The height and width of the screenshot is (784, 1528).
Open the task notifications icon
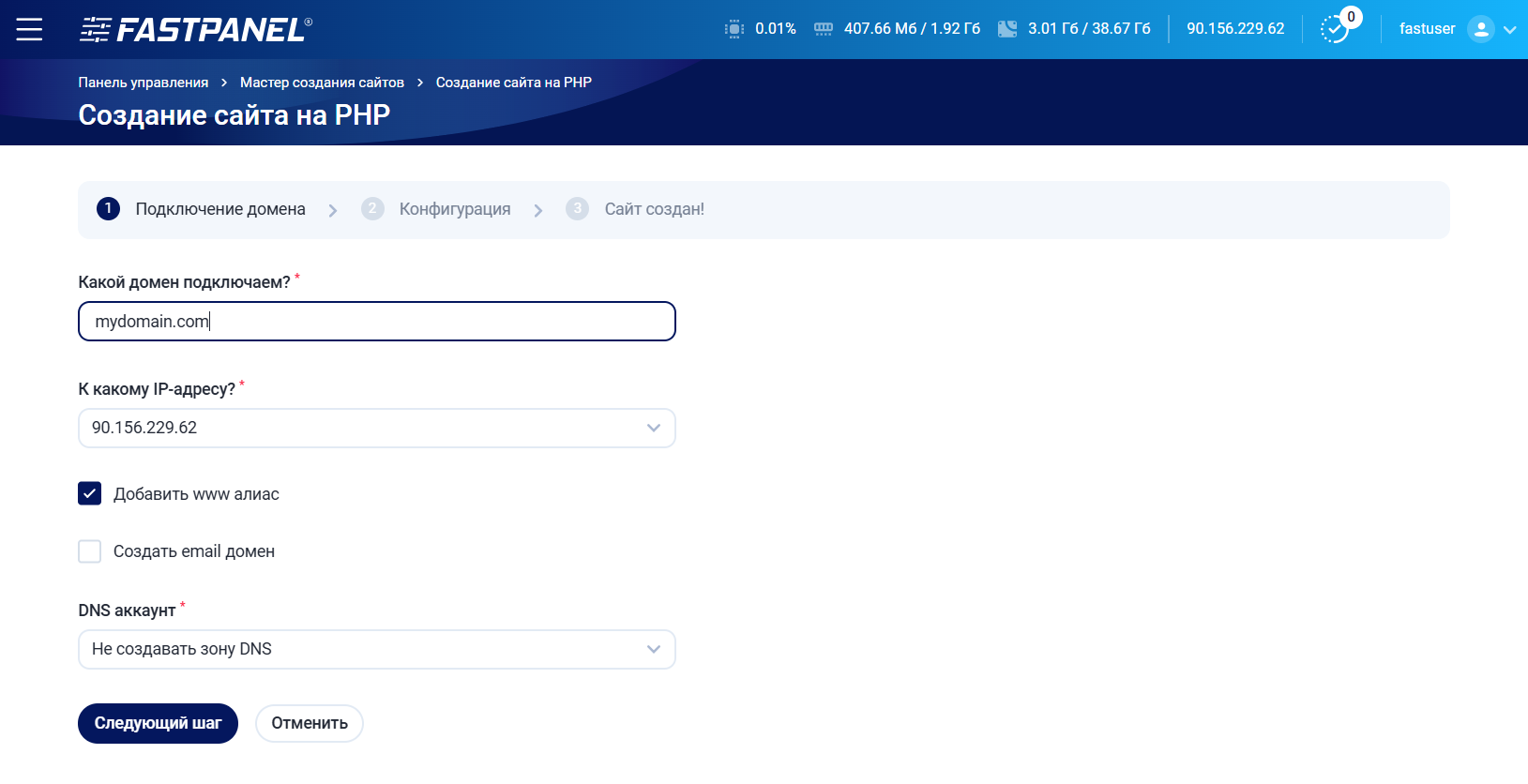[x=1334, y=29]
